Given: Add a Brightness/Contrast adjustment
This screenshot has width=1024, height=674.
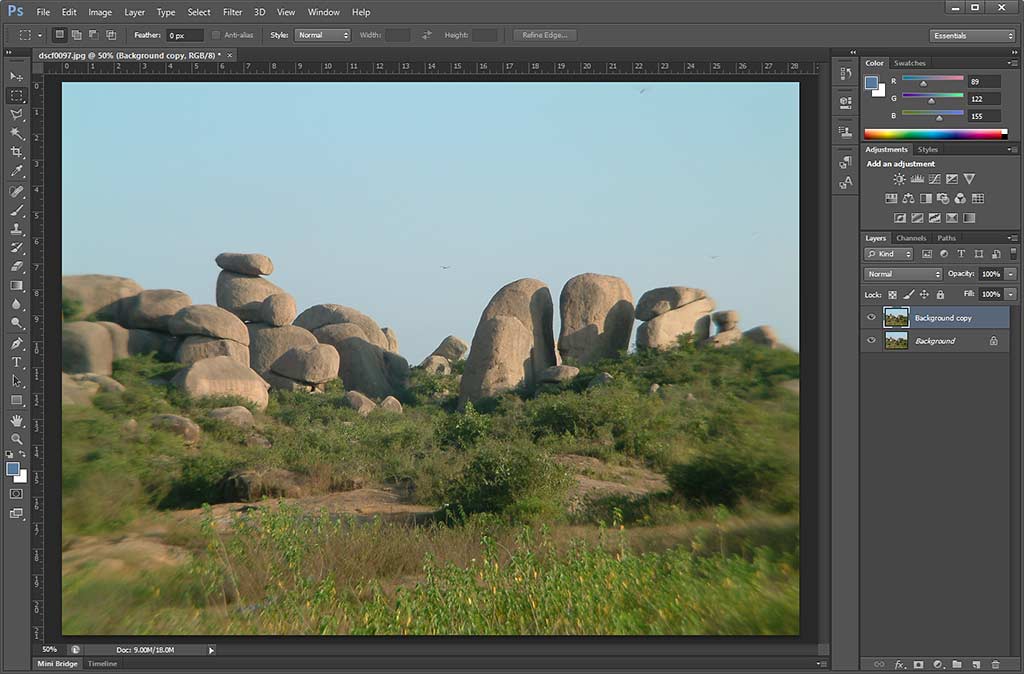Looking at the screenshot, I should click(x=899, y=179).
